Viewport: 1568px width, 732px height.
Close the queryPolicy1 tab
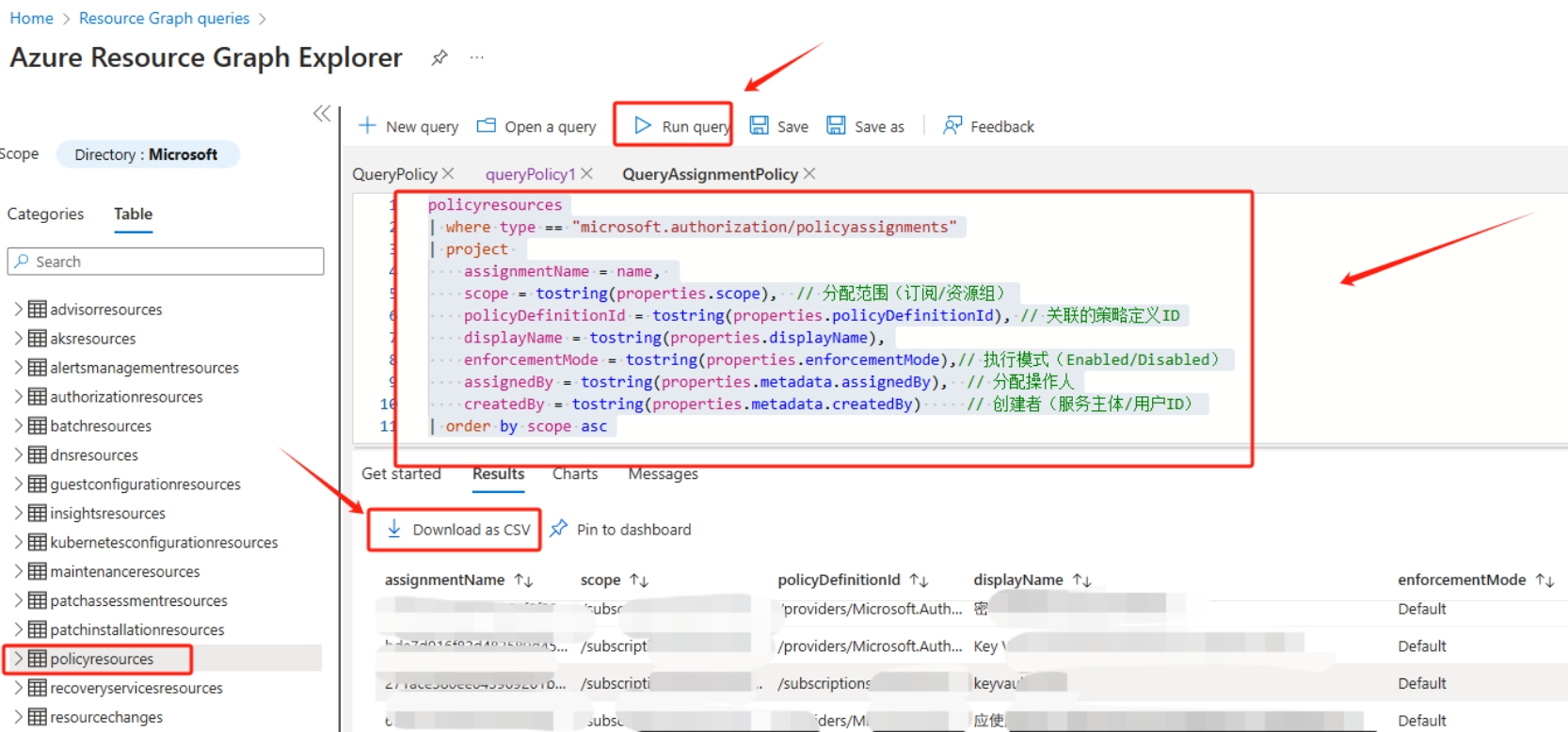point(586,174)
